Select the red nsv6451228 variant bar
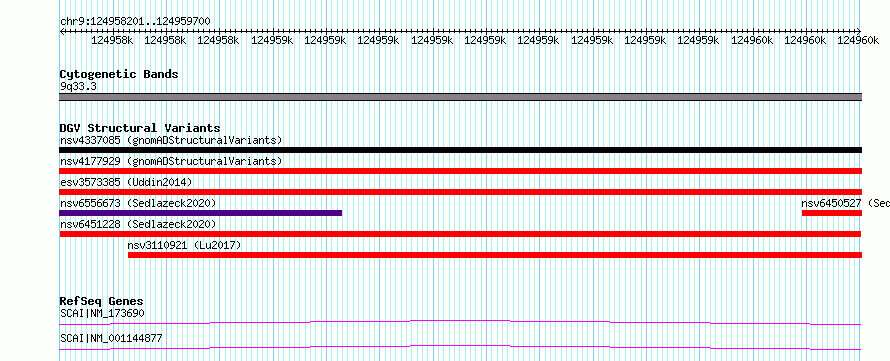 point(460,234)
